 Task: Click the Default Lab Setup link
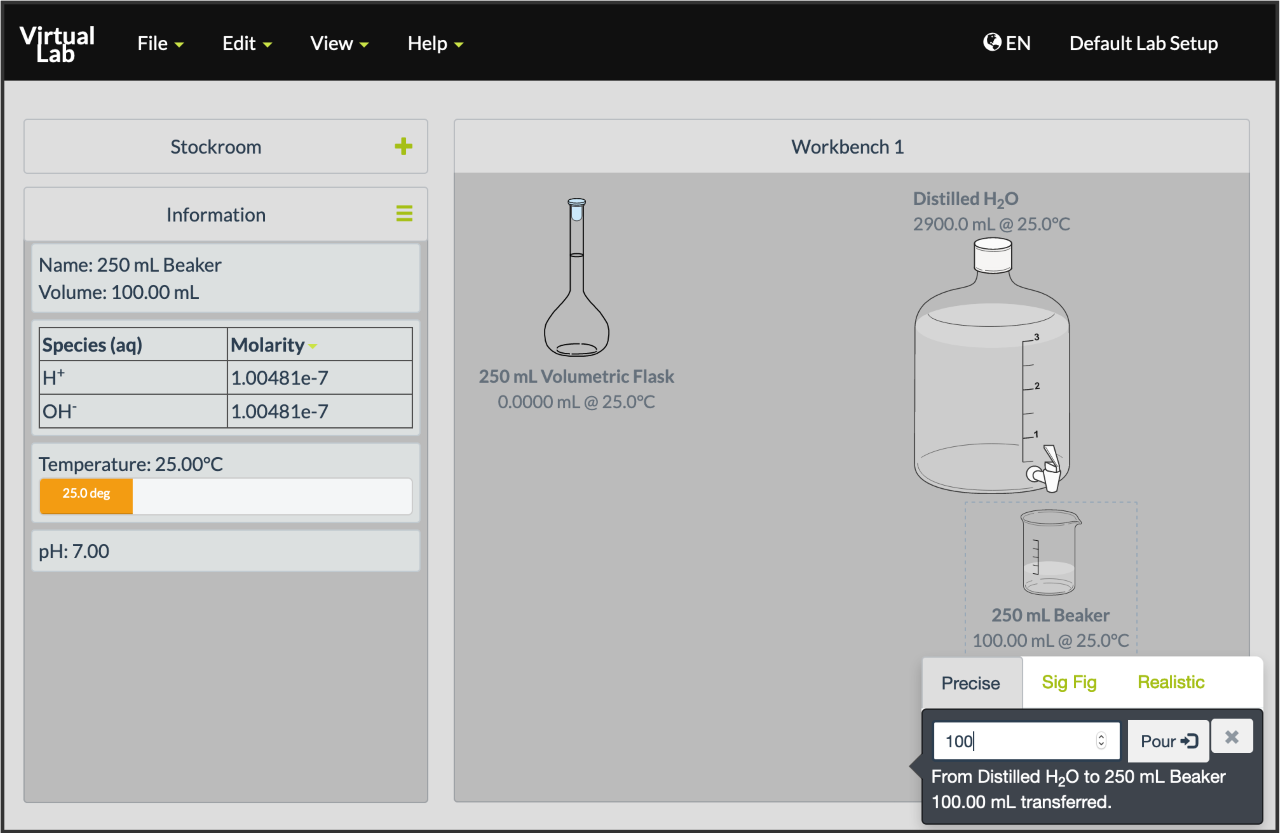(1143, 43)
